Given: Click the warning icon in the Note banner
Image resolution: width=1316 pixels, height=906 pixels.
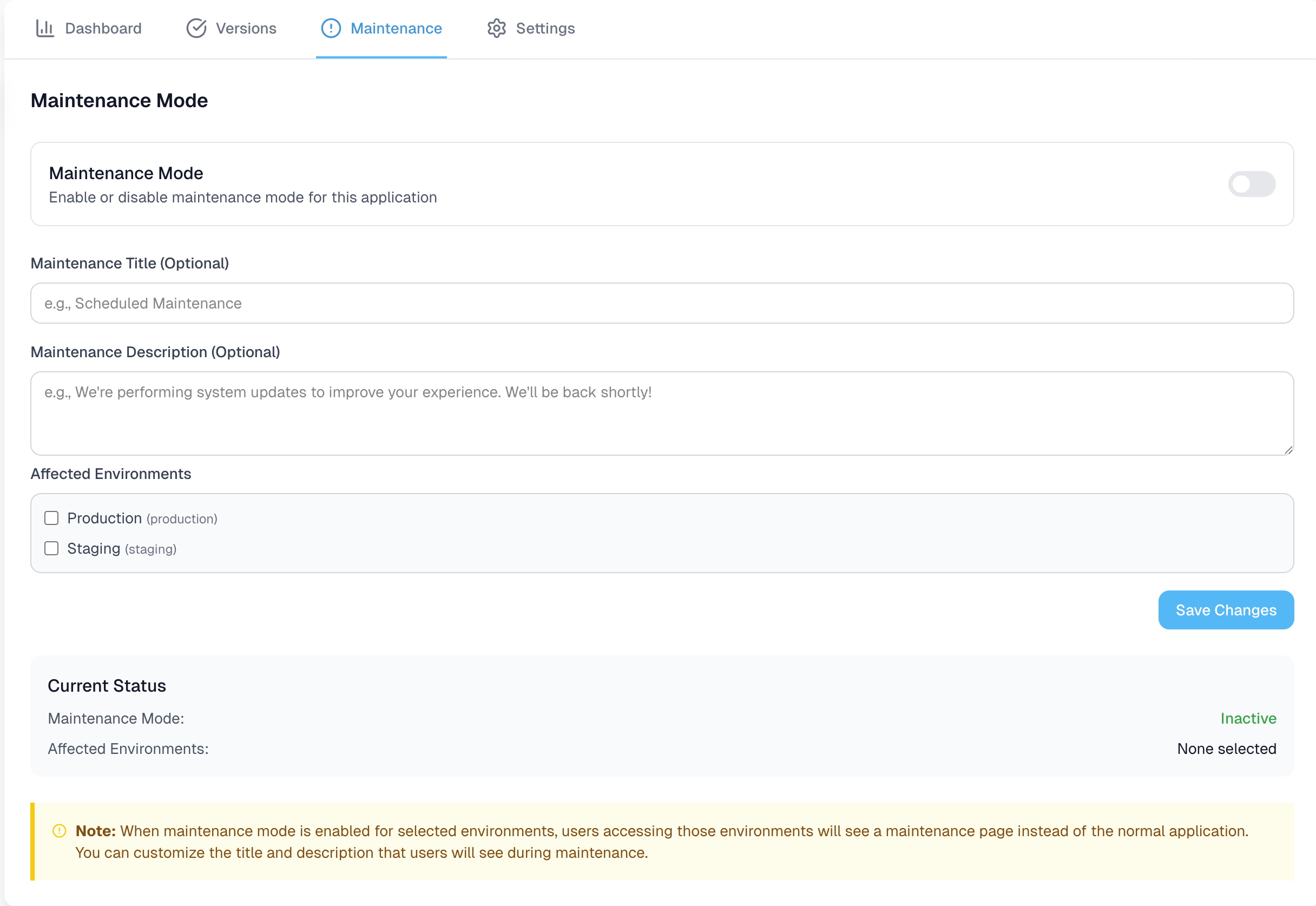Looking at the screenshot, I should click(x=60, y=831).
